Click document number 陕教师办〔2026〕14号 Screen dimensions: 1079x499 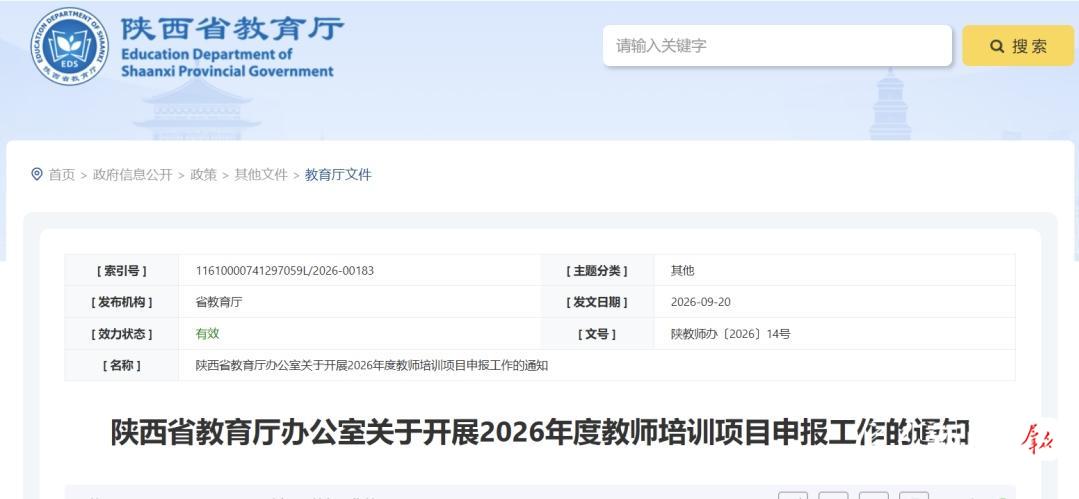coord(730,334)
